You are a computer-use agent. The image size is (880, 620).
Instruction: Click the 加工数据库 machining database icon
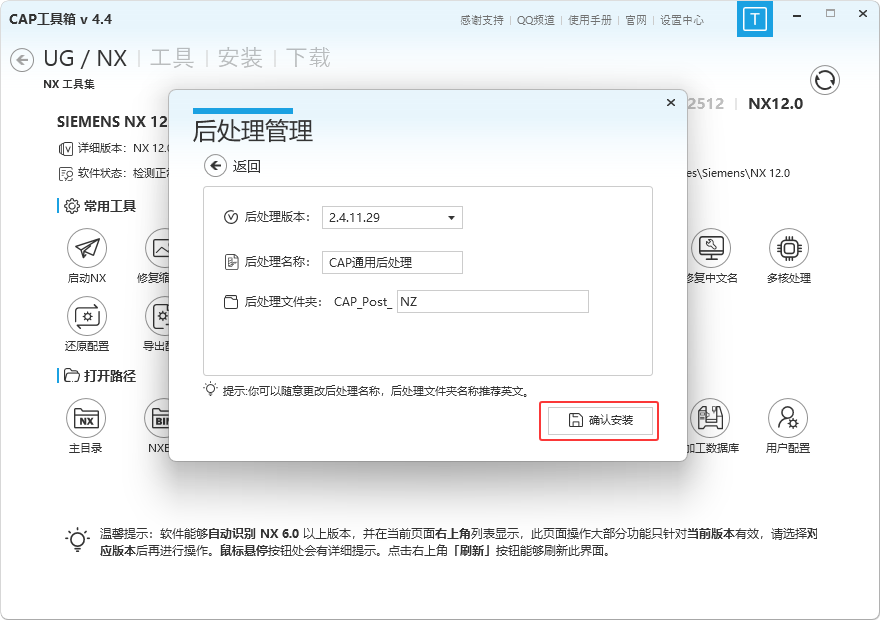coord(711,417)
